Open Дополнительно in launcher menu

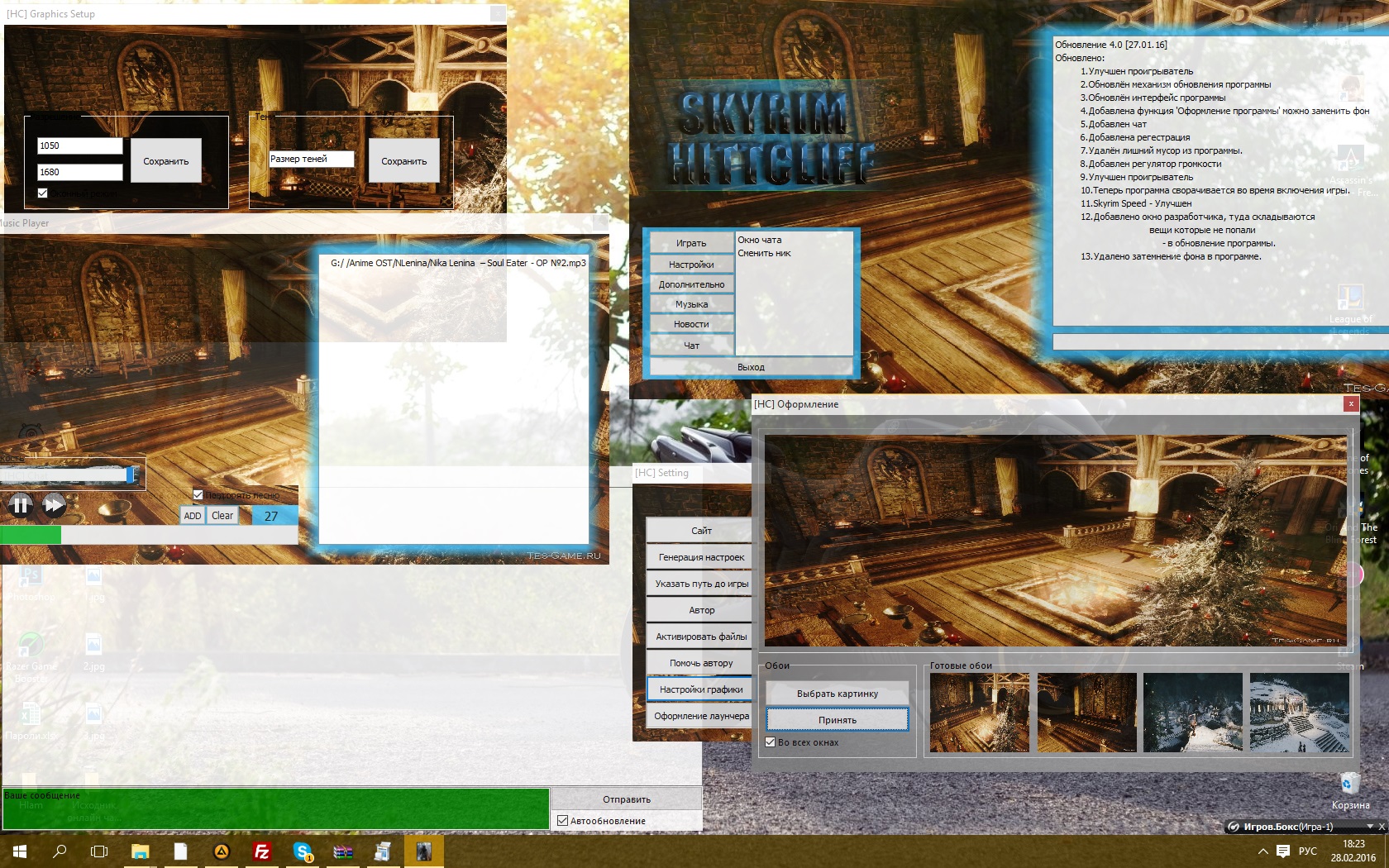pyautogui.click(x=692, y=284)
